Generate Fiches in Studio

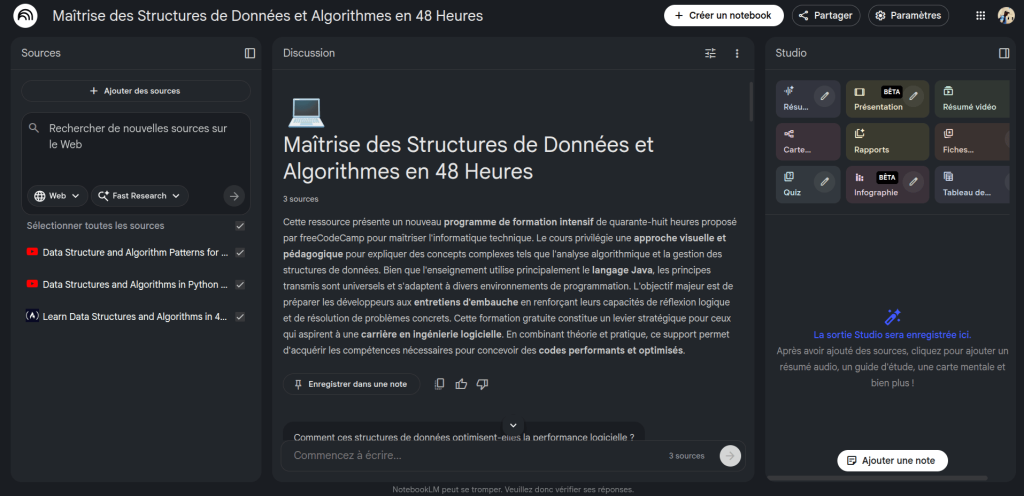coord(973,142)
